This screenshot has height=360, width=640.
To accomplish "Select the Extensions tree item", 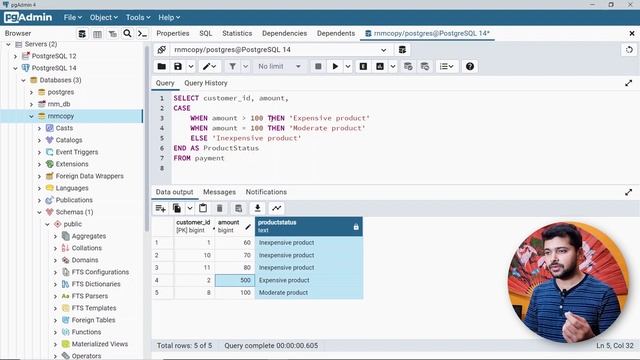I will click(x=72, y=164).
